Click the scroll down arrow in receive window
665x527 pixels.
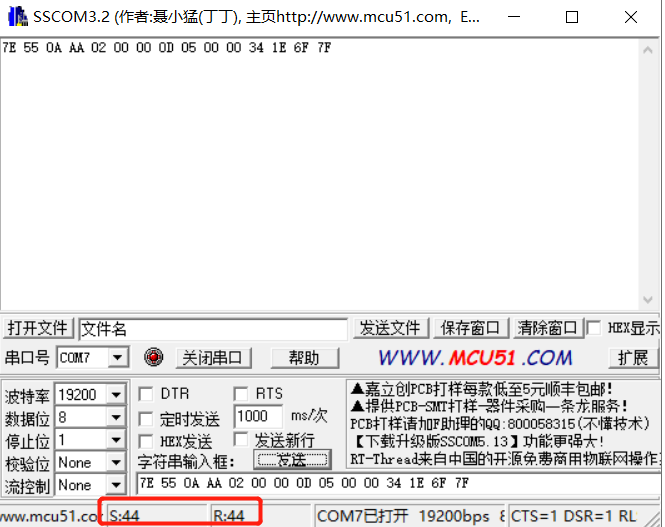click(x=647, y=300)
